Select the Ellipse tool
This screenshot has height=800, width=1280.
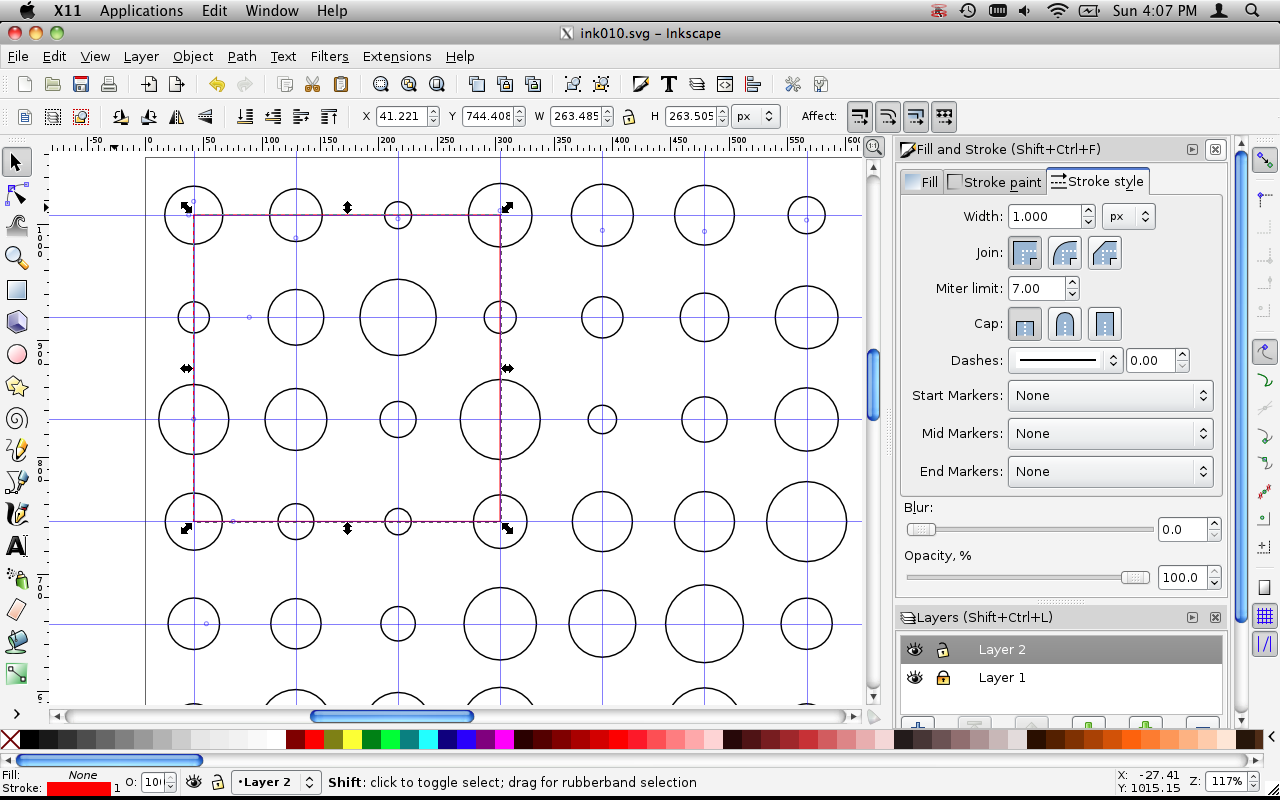click(17, 354)
